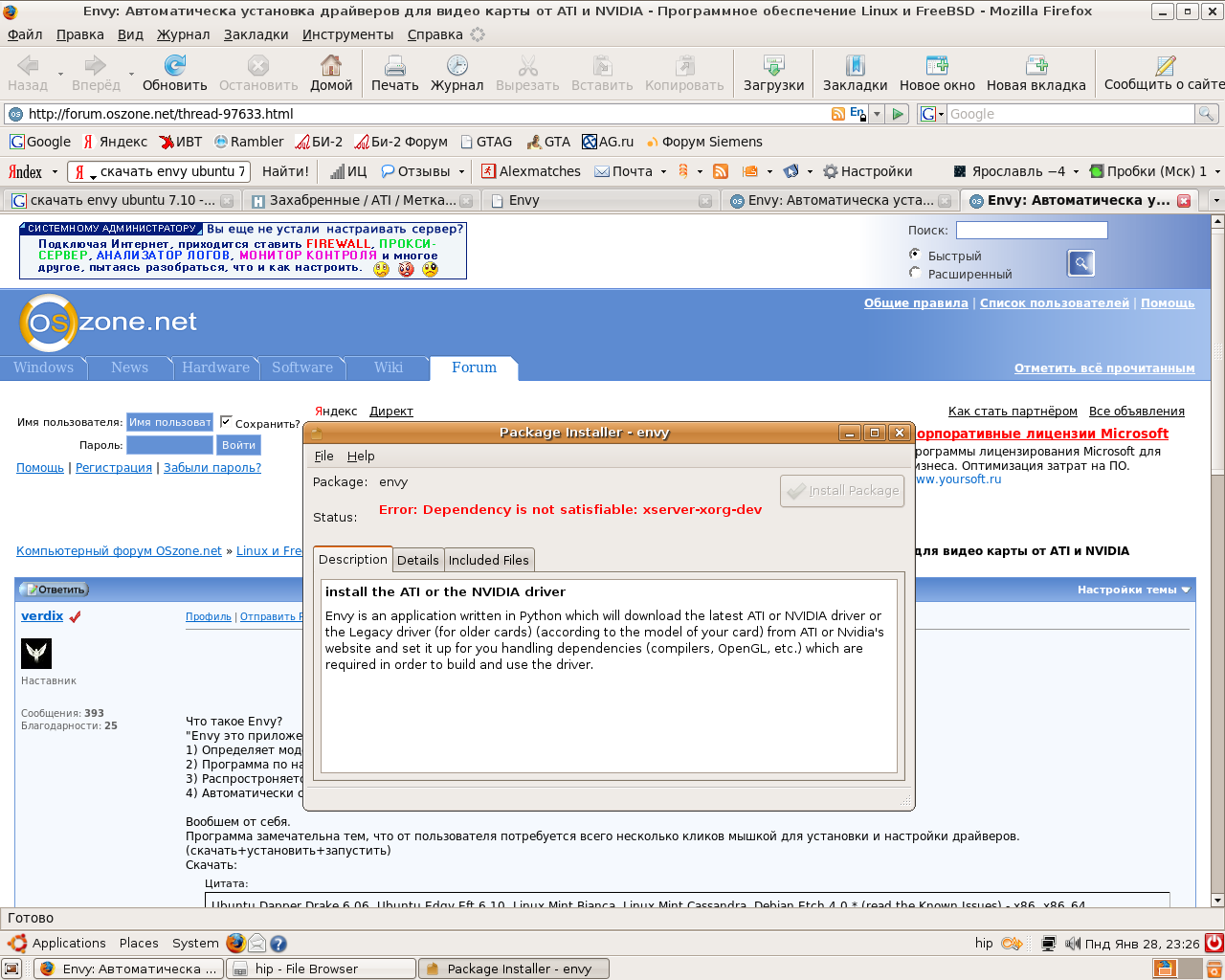The height and width of the screenshot is (980, 1225).
Task: Click the forum search magnifier button
Action: pyautogui.click(x=1080, y=262)
